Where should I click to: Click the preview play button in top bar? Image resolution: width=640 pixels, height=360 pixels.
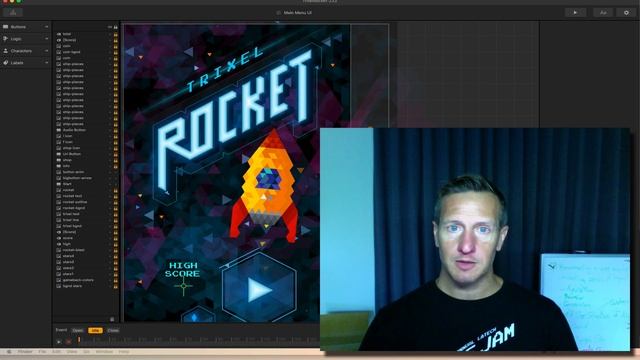576,13
